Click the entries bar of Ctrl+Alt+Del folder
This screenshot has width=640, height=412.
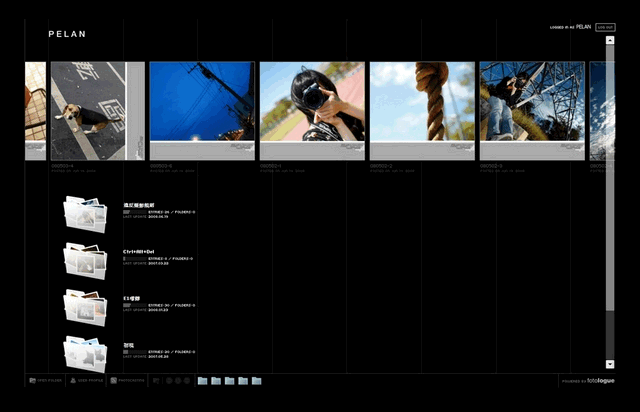click(x=135, y=259)
